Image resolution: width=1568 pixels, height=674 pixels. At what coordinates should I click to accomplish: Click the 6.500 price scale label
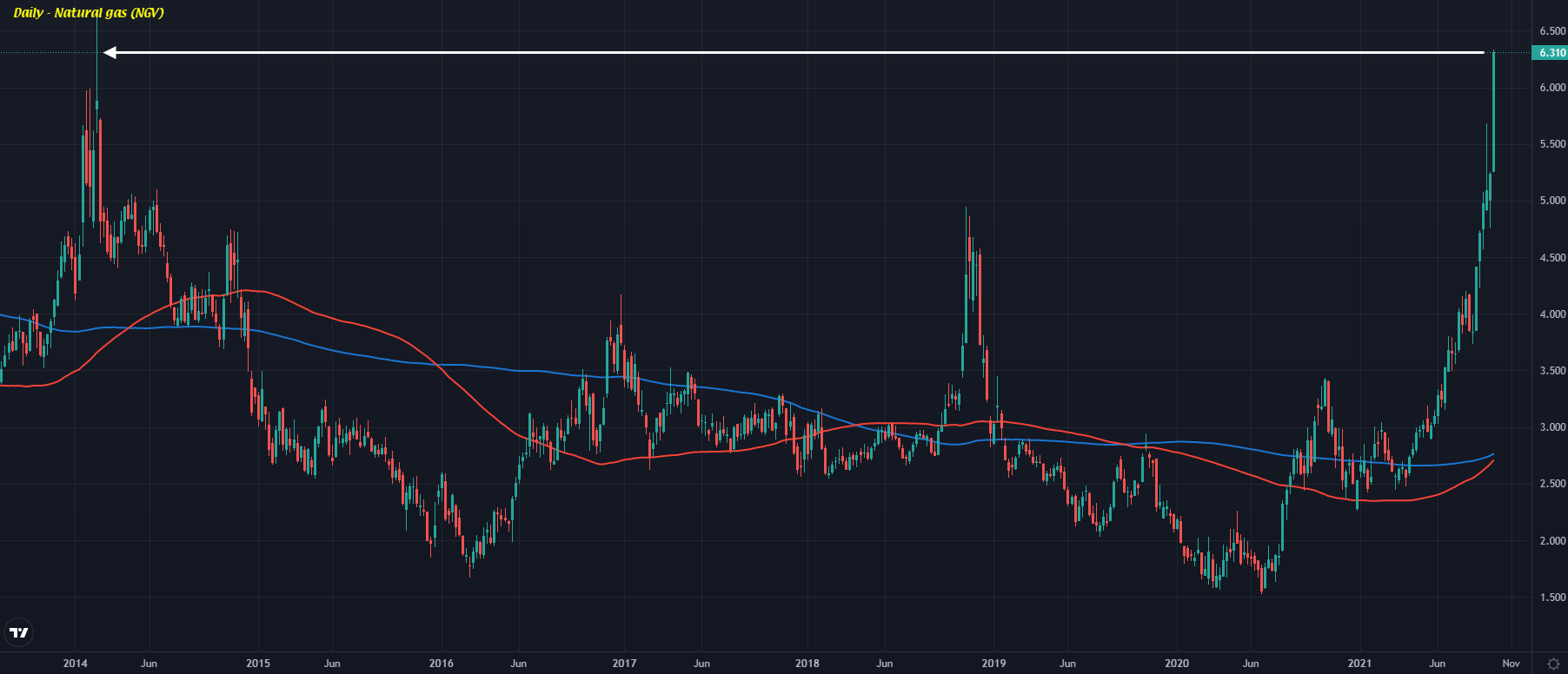(x=1552, y=31)
